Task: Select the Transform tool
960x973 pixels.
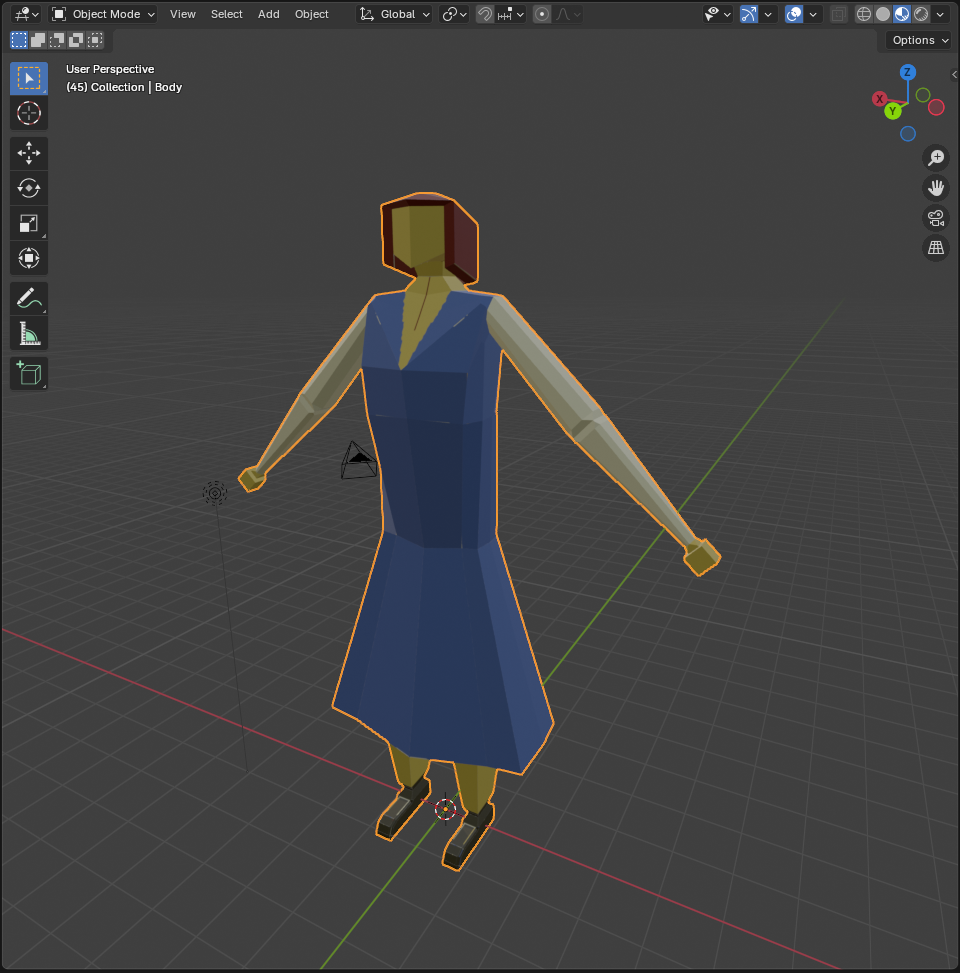Action: point(29,258)
